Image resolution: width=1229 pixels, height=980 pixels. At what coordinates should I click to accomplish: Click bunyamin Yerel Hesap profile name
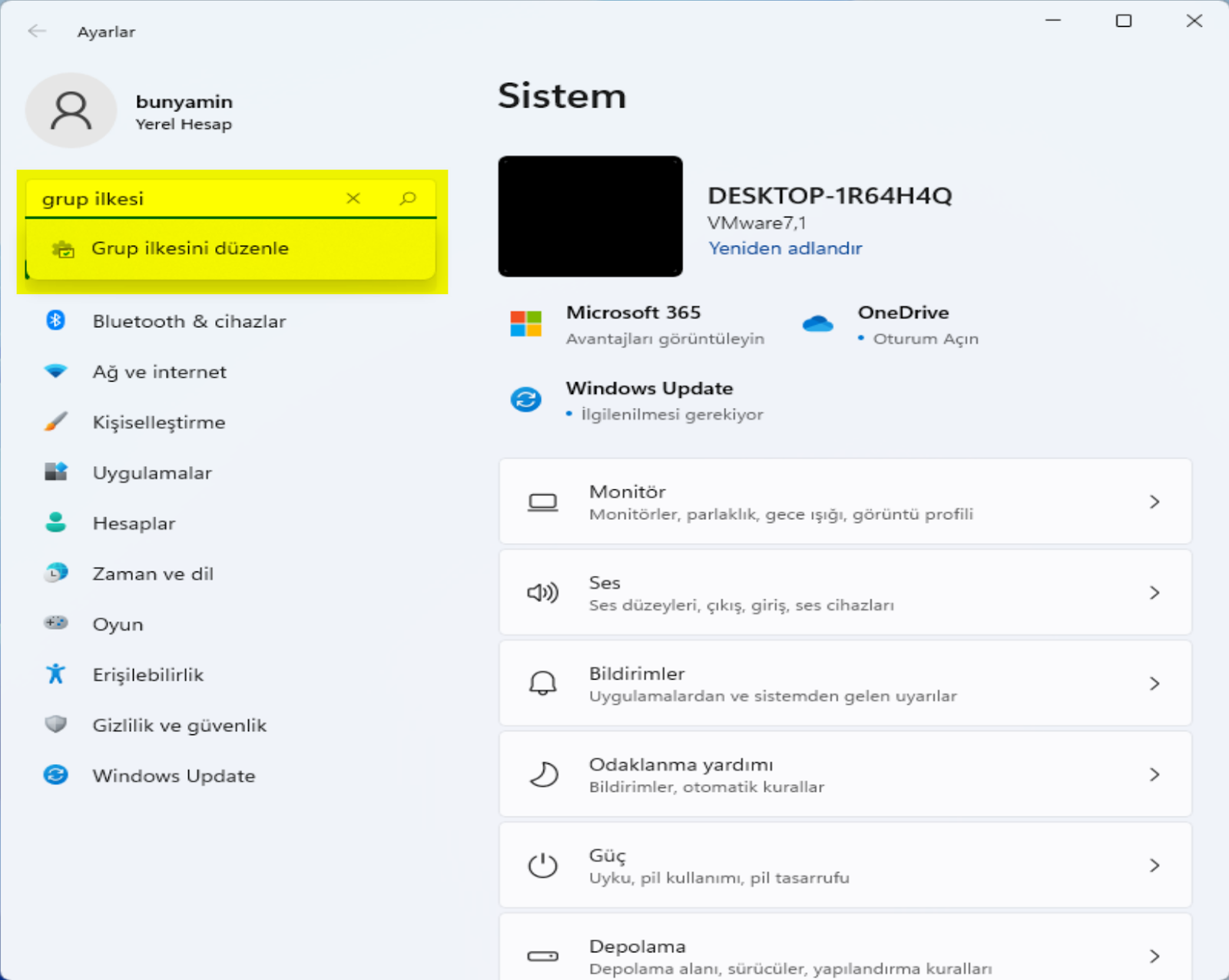point(184,112)
